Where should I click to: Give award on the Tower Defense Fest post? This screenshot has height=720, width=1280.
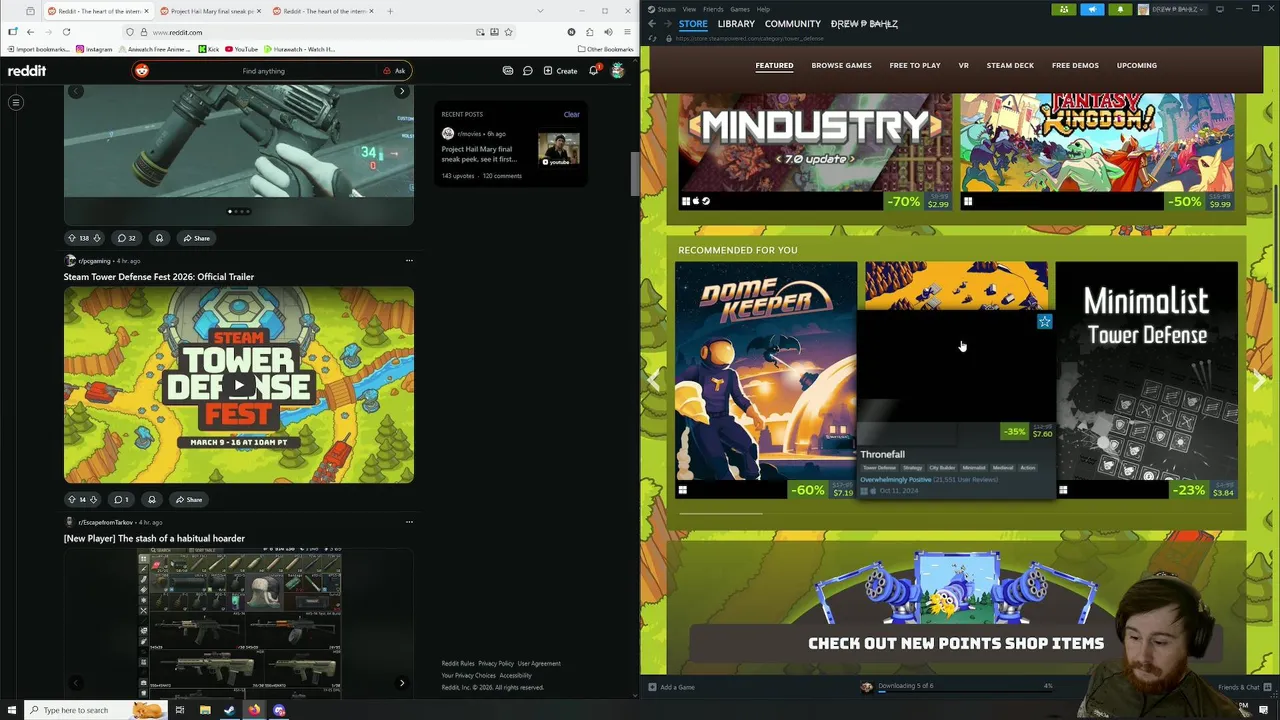(x=152, y=499)
